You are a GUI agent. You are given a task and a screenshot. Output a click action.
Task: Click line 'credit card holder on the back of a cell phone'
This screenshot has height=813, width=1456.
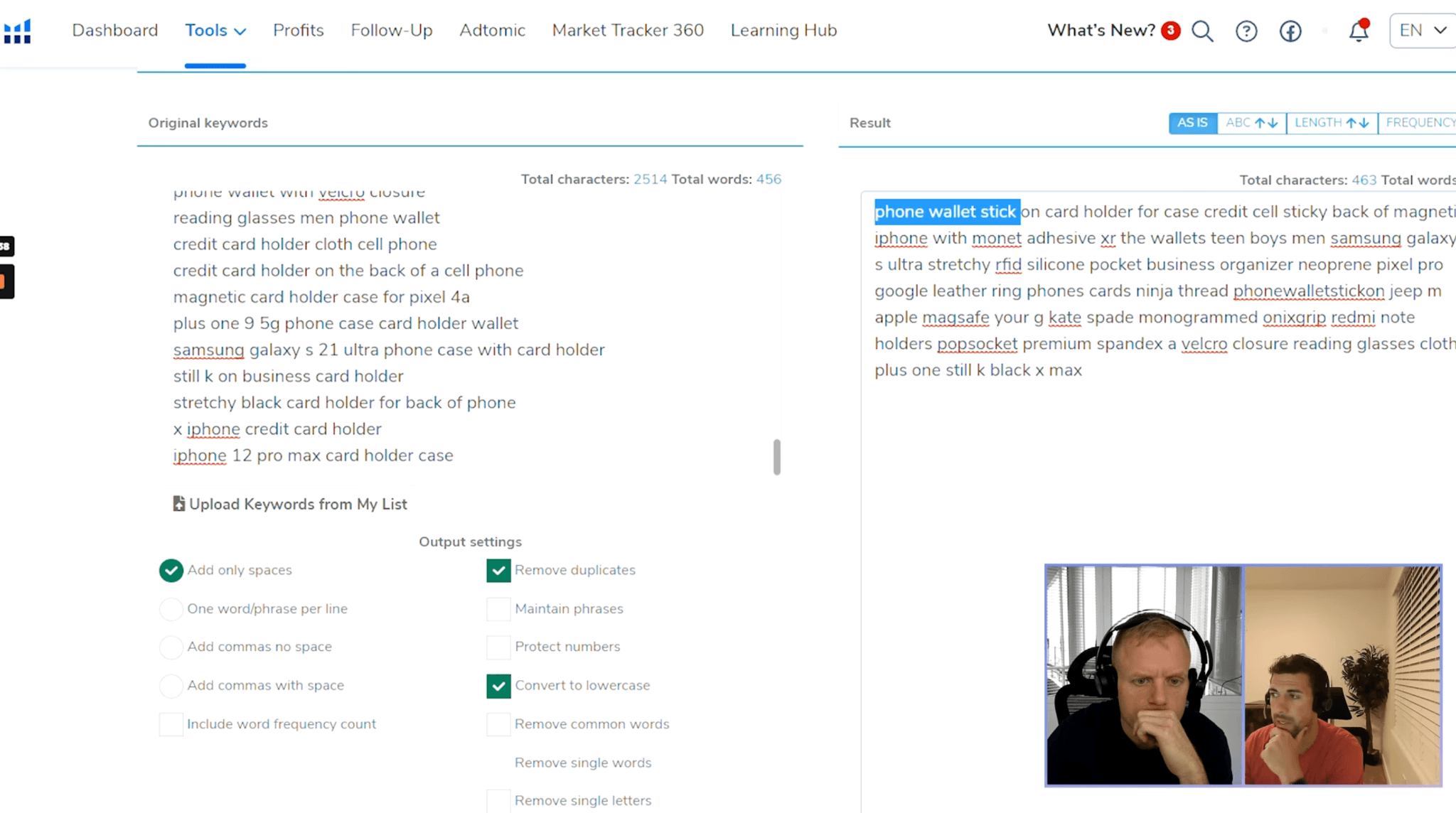[x=348, y=270]
